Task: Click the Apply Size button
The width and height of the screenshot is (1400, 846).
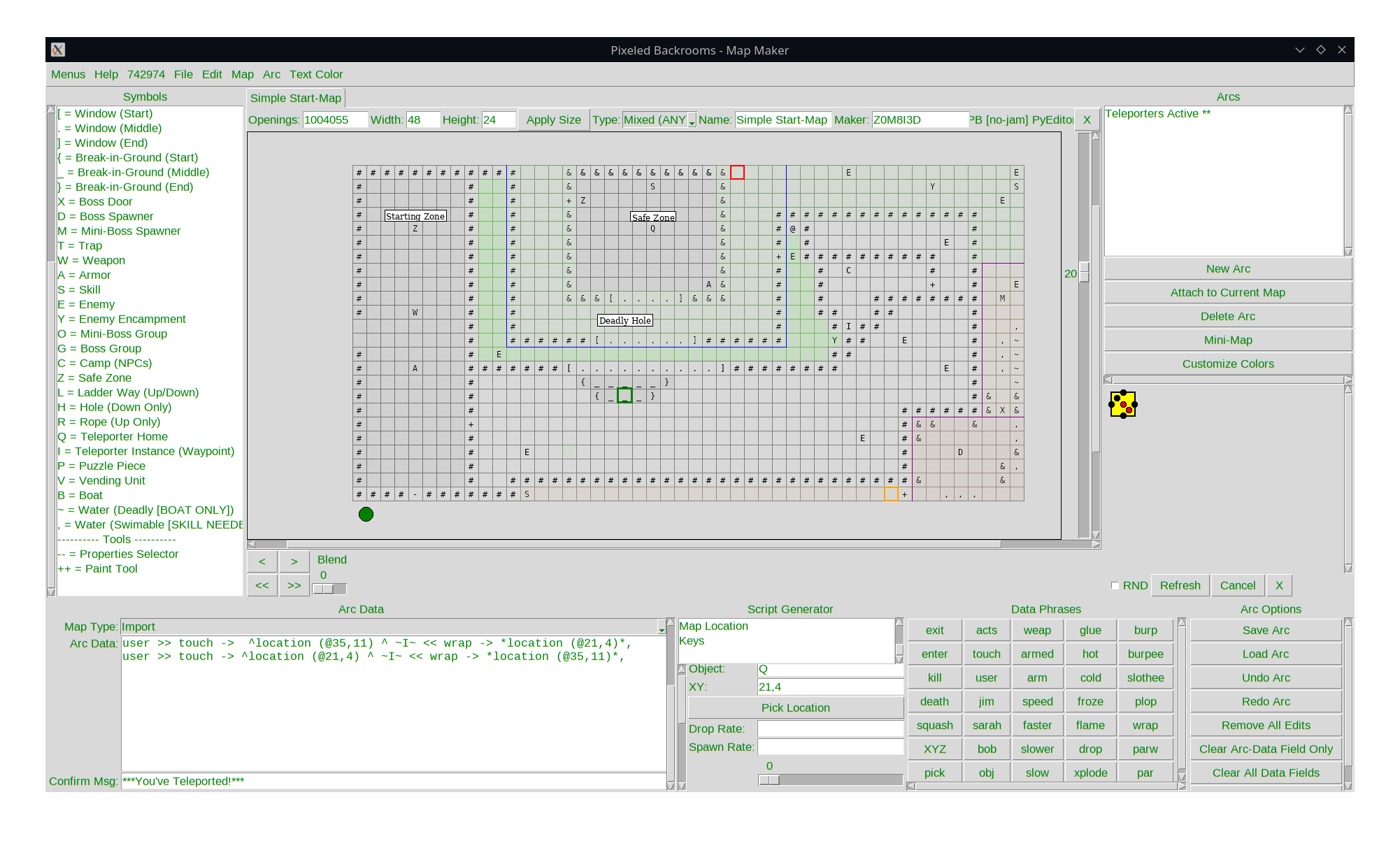Action: (x=553, y=120)
